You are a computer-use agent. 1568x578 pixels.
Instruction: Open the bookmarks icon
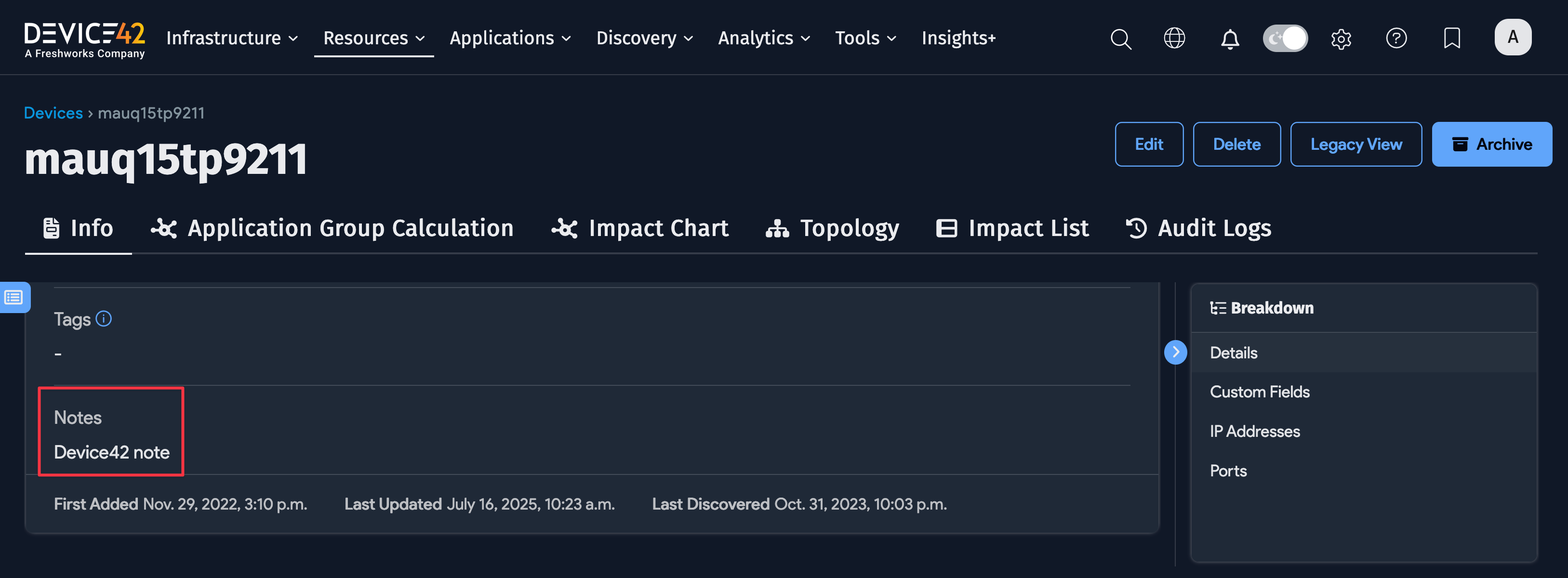click(1452, 39)
